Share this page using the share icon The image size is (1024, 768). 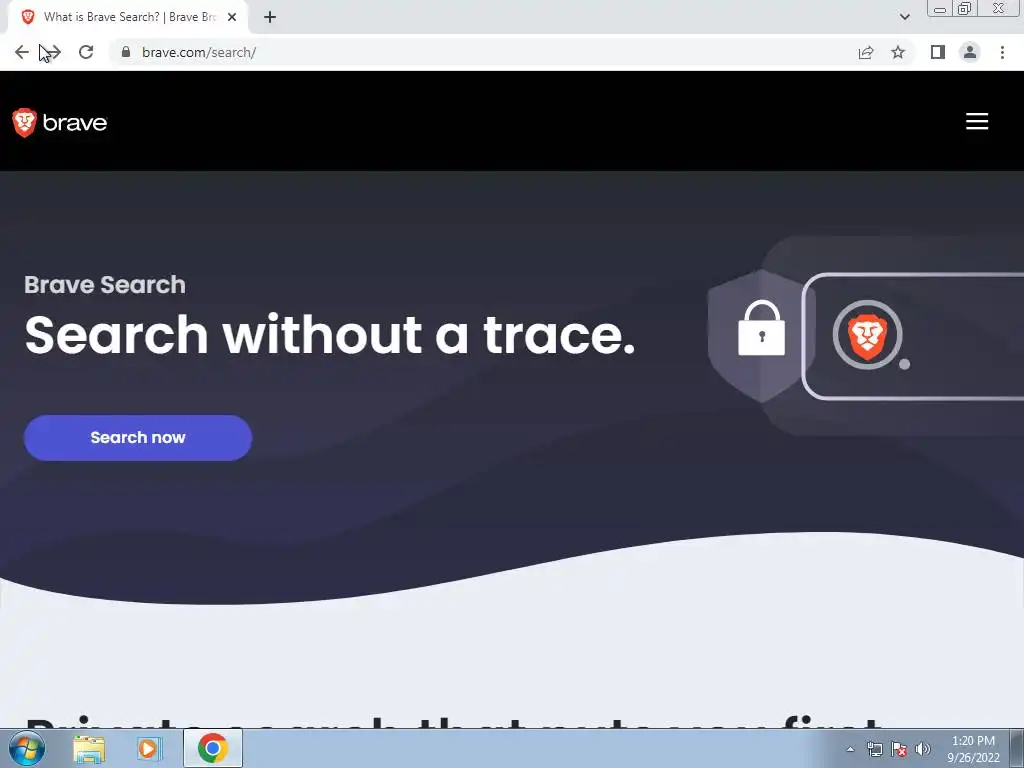click(x=866, y=52)
